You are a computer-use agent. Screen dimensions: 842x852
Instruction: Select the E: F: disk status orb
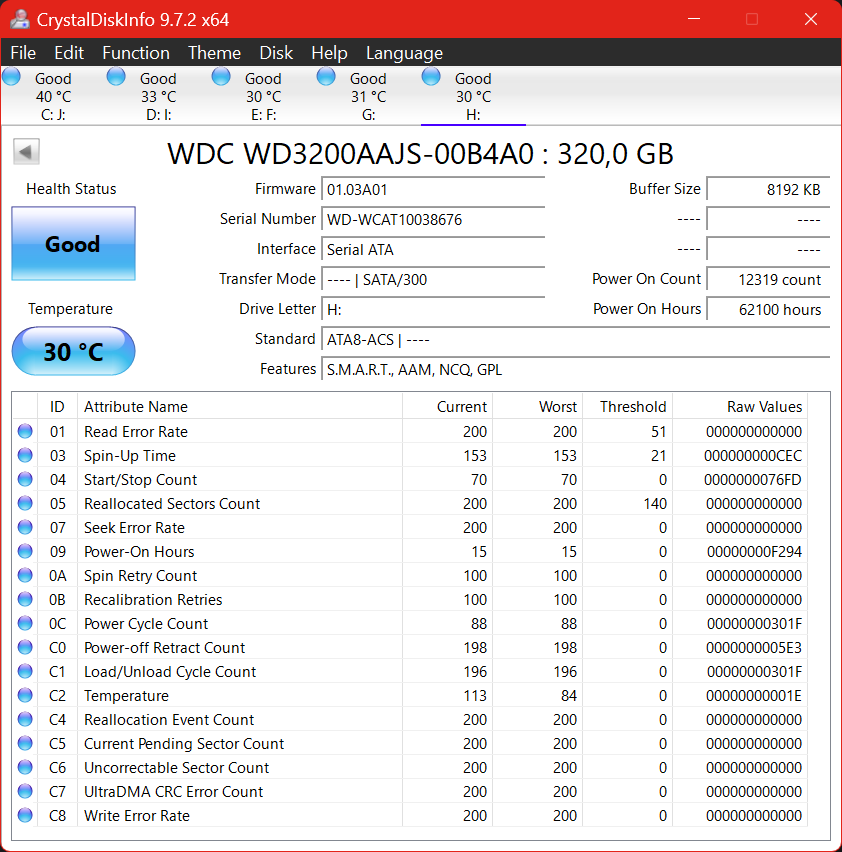pyautogui.click(x=221, y=77)
